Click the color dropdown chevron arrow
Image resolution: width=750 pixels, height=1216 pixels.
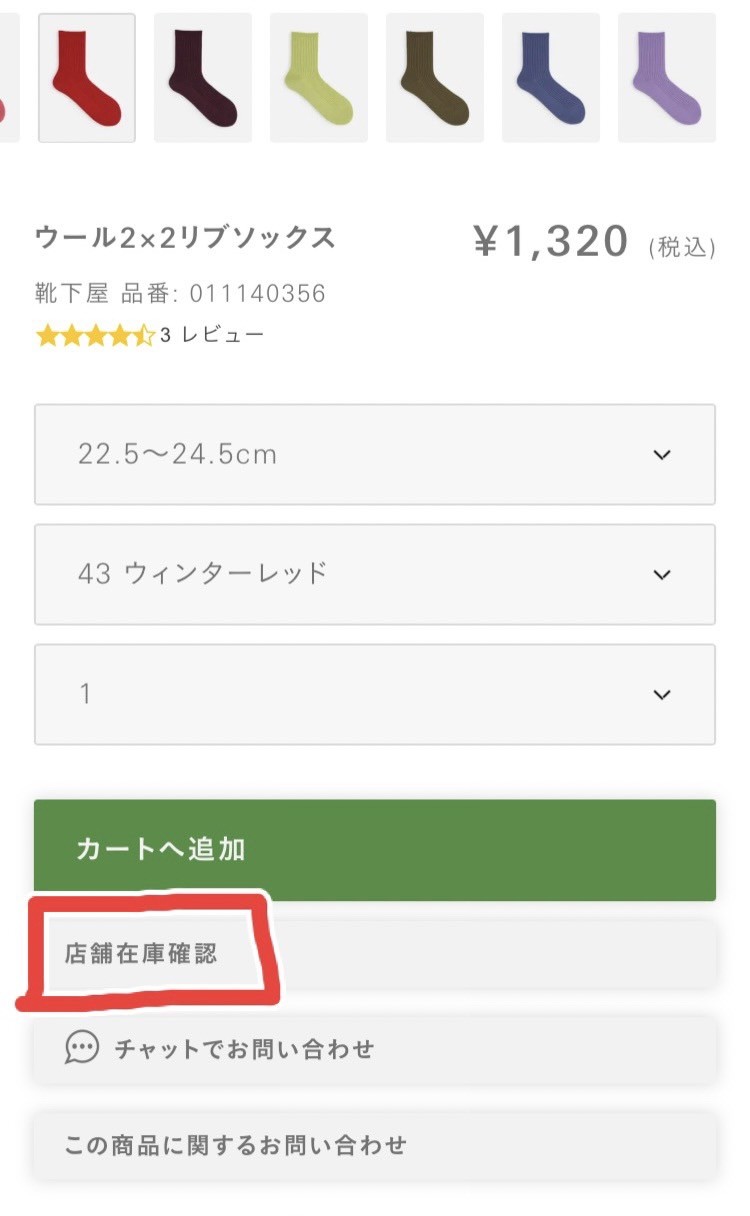[661, 575]
